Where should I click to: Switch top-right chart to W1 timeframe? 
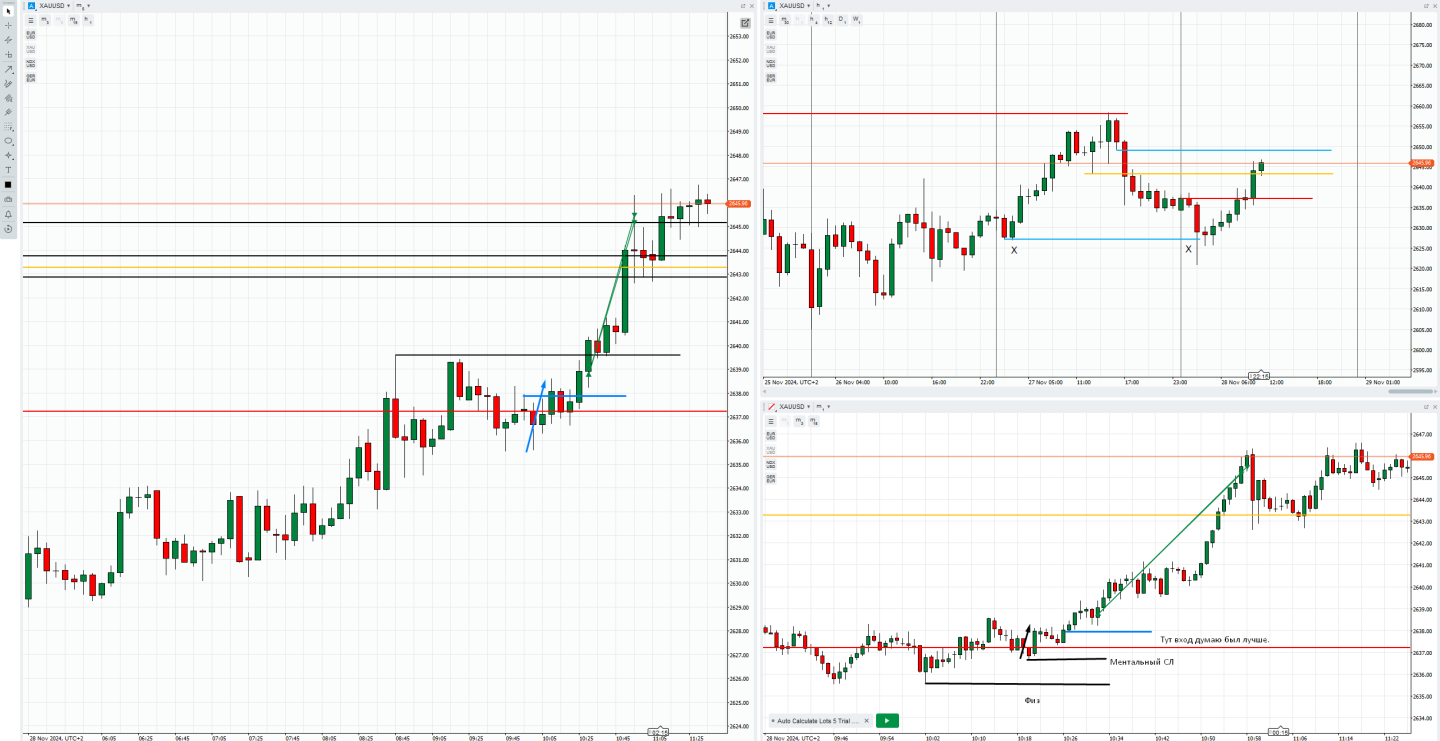856,20
